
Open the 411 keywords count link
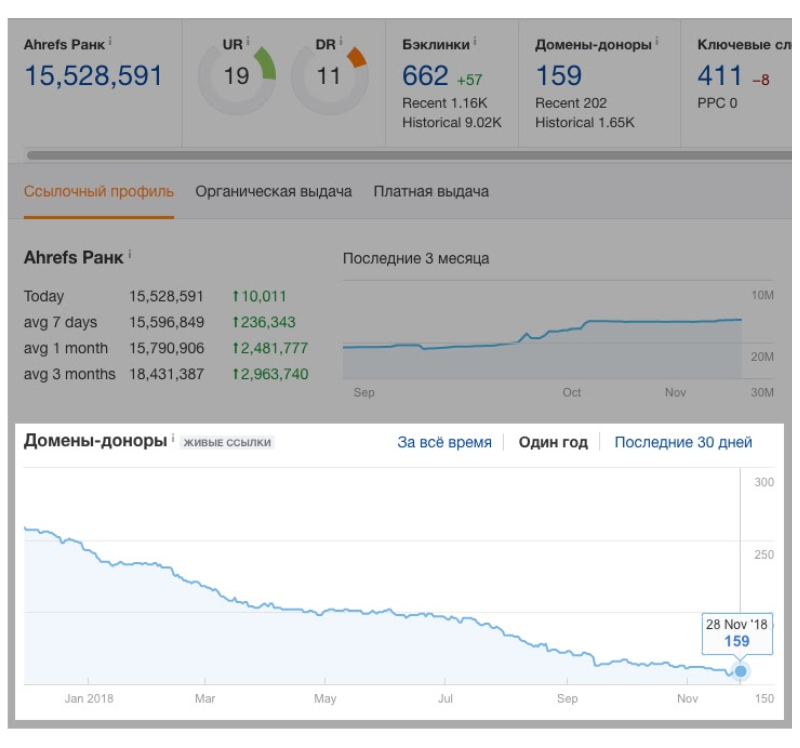click(720, 76)
